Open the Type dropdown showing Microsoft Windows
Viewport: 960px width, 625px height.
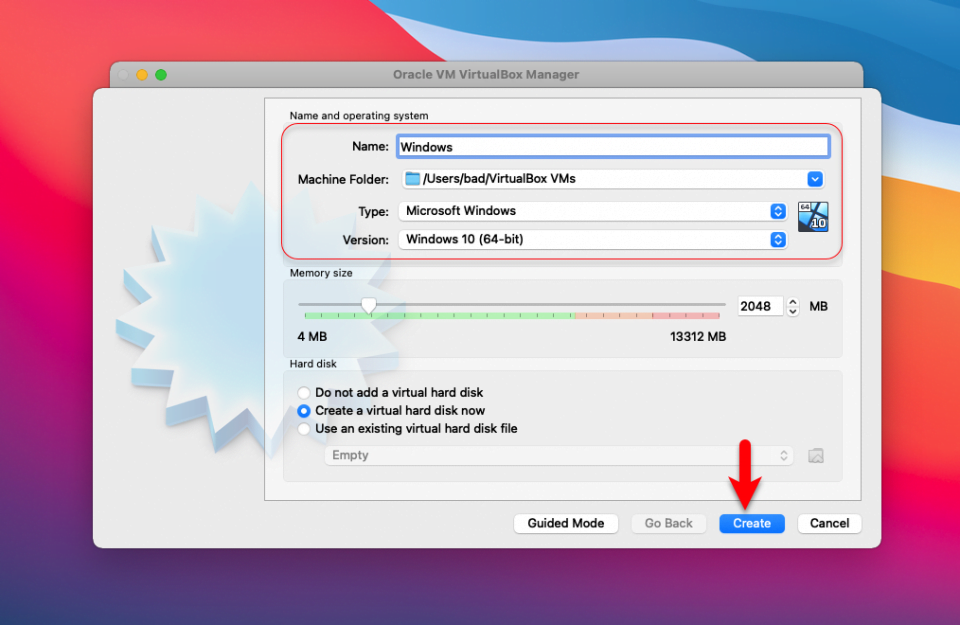pos(777,211)
